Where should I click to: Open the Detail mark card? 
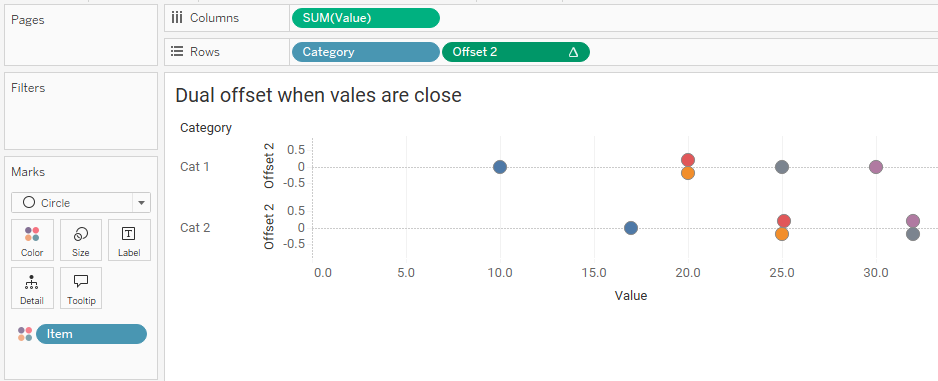click(32, 288)
